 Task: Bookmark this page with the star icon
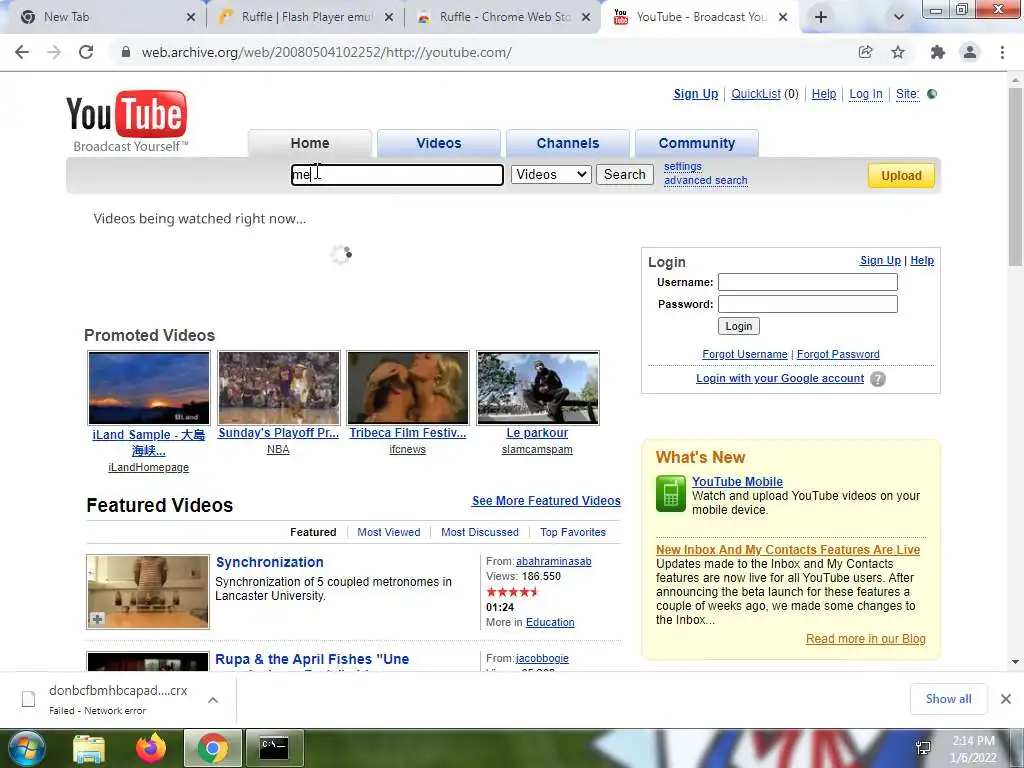899,52
